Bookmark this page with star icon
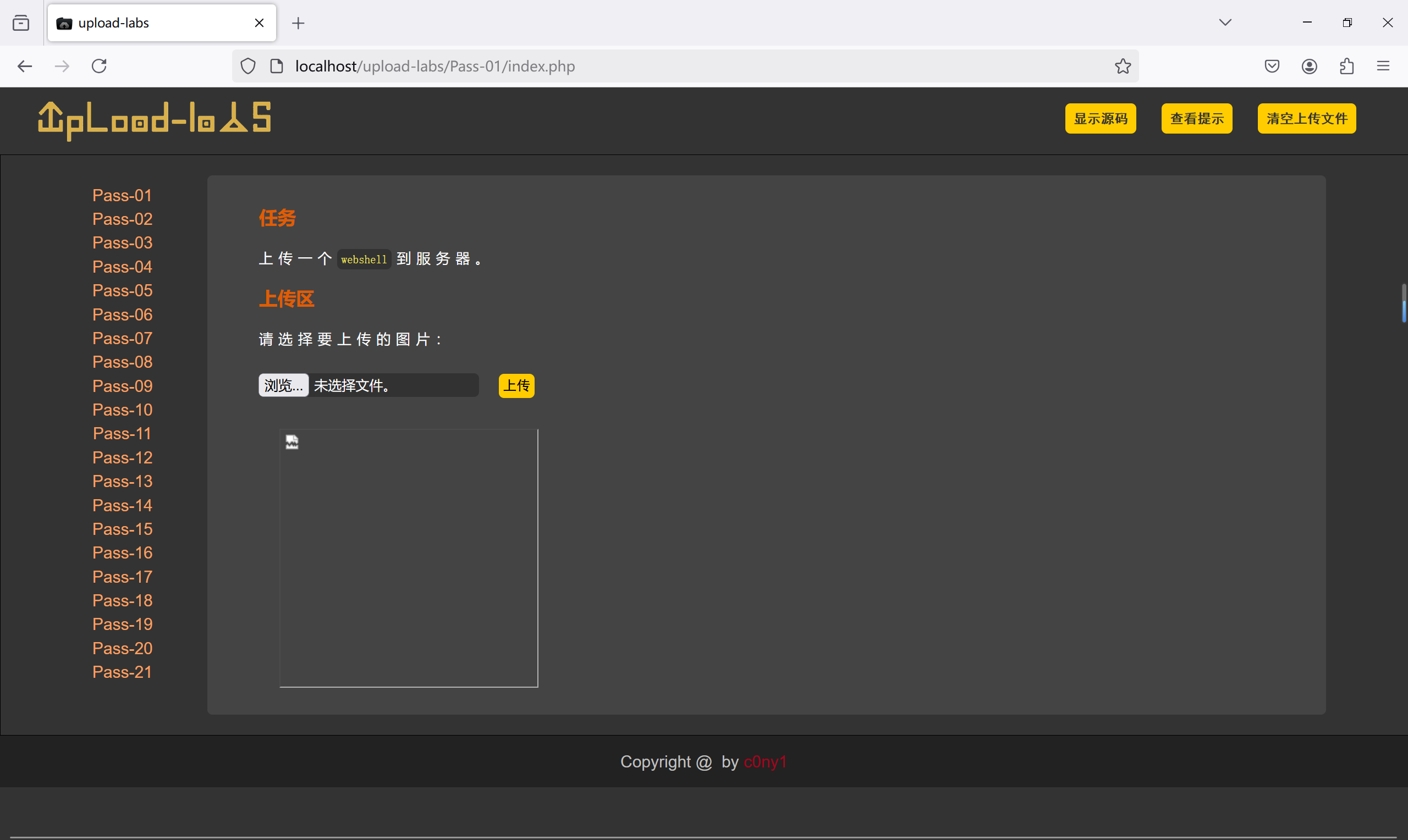Viewport: 1408px width, 840px height. [x=1123, y=66]
